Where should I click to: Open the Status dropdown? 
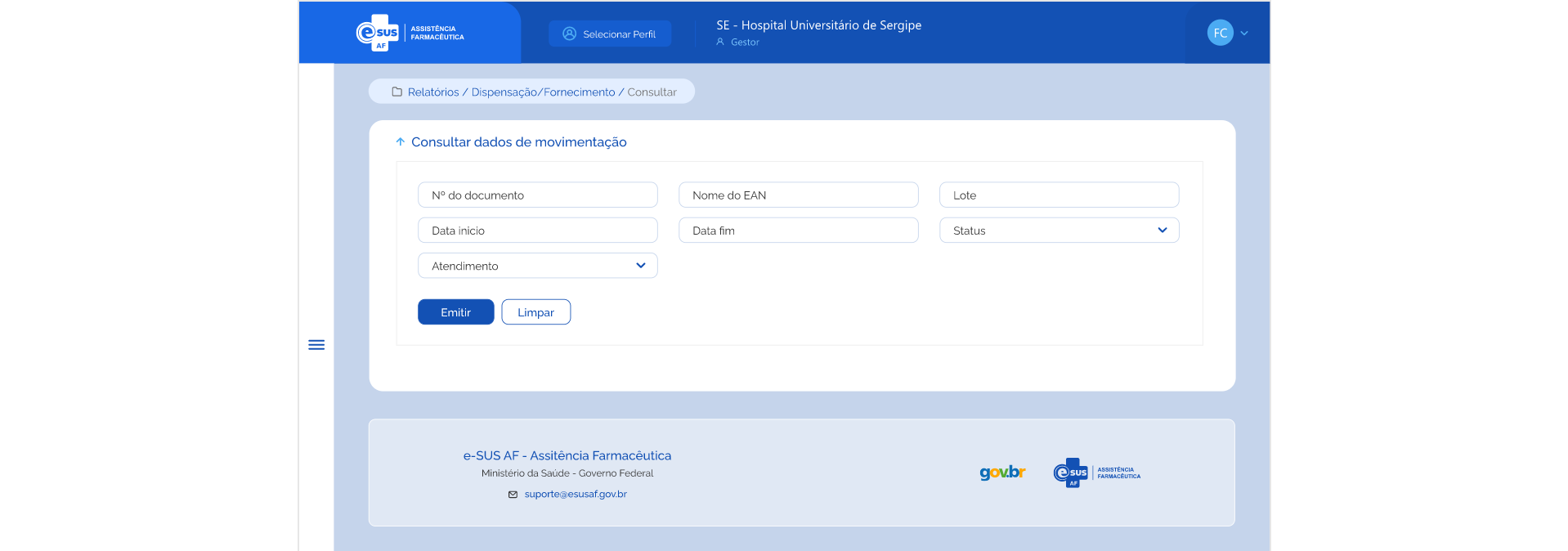(x=1059, y=231)
